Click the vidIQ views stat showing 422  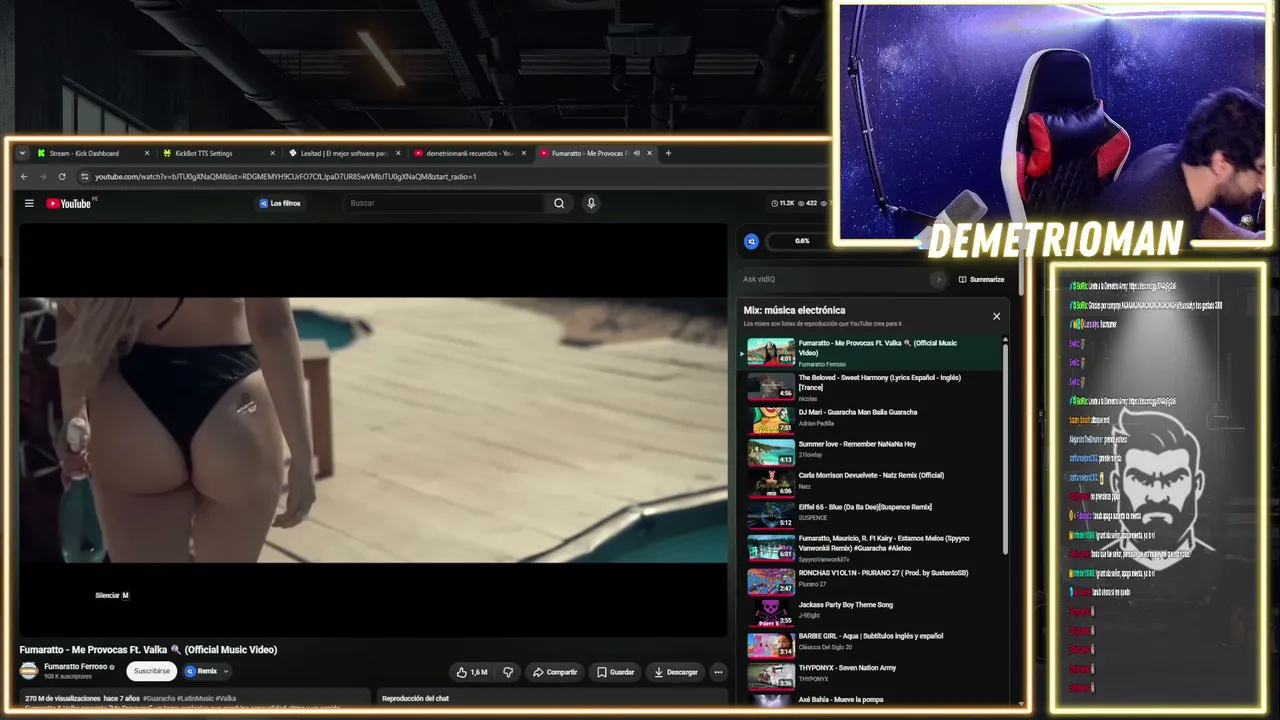tap(807, 203)
